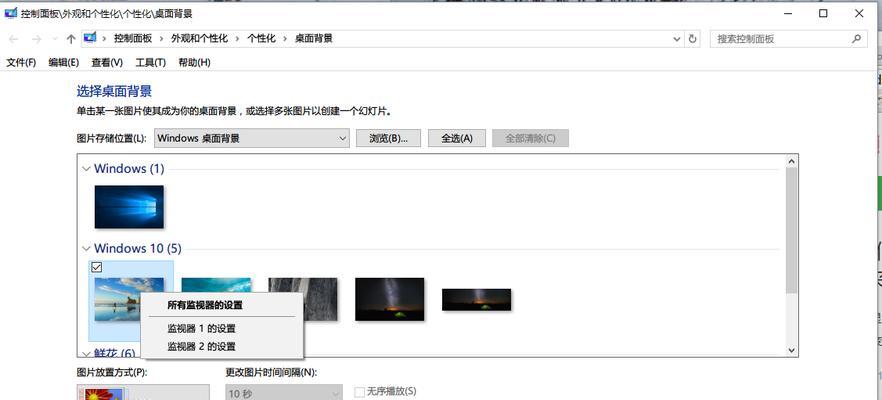Click the window title bar control panel icon
882x400 pixels.
[11, 14]
